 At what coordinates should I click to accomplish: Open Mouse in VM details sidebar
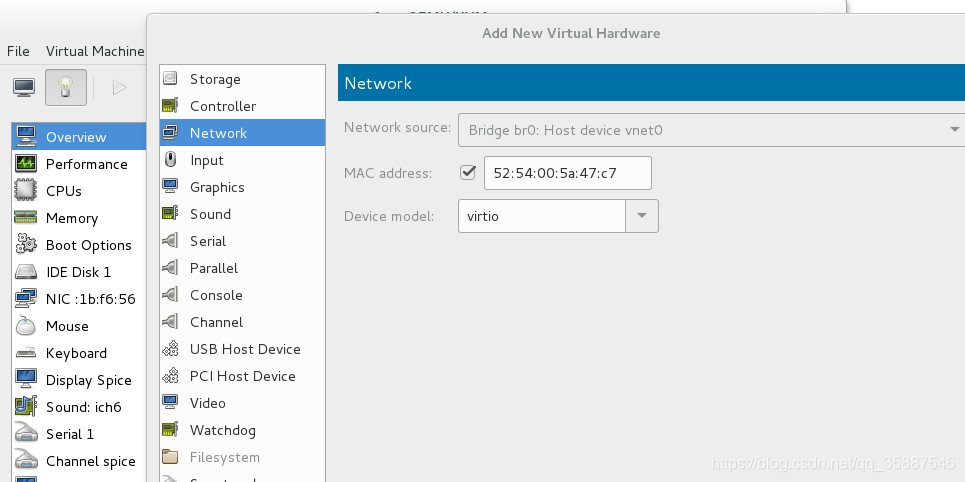(x=79, y=326)
